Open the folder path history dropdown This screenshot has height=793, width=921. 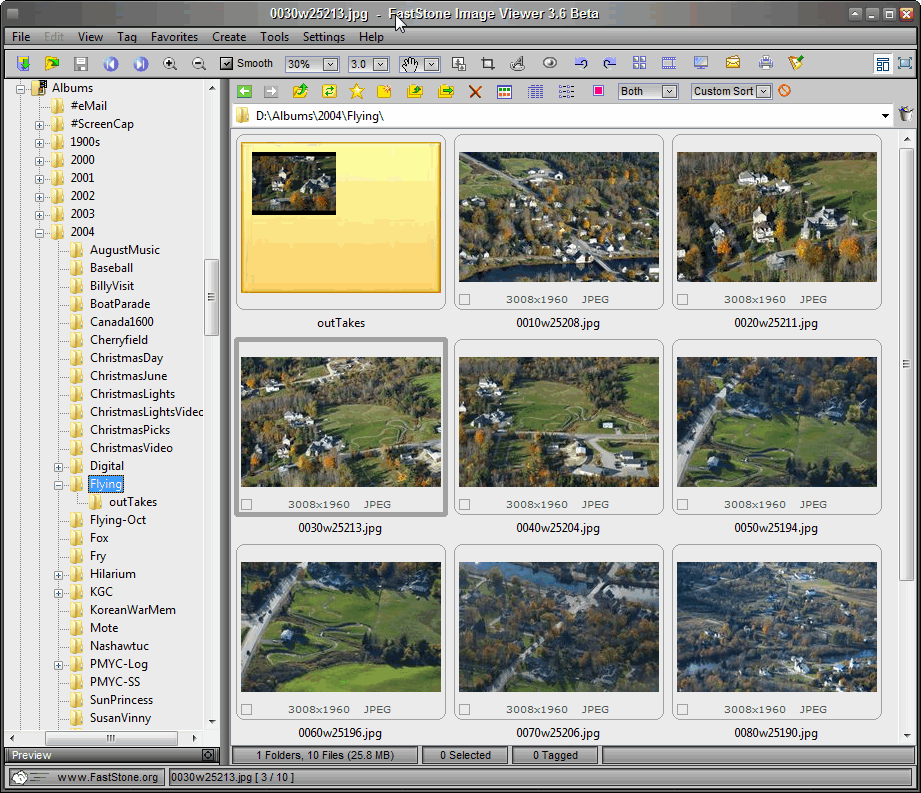click(x=885, y=116)
